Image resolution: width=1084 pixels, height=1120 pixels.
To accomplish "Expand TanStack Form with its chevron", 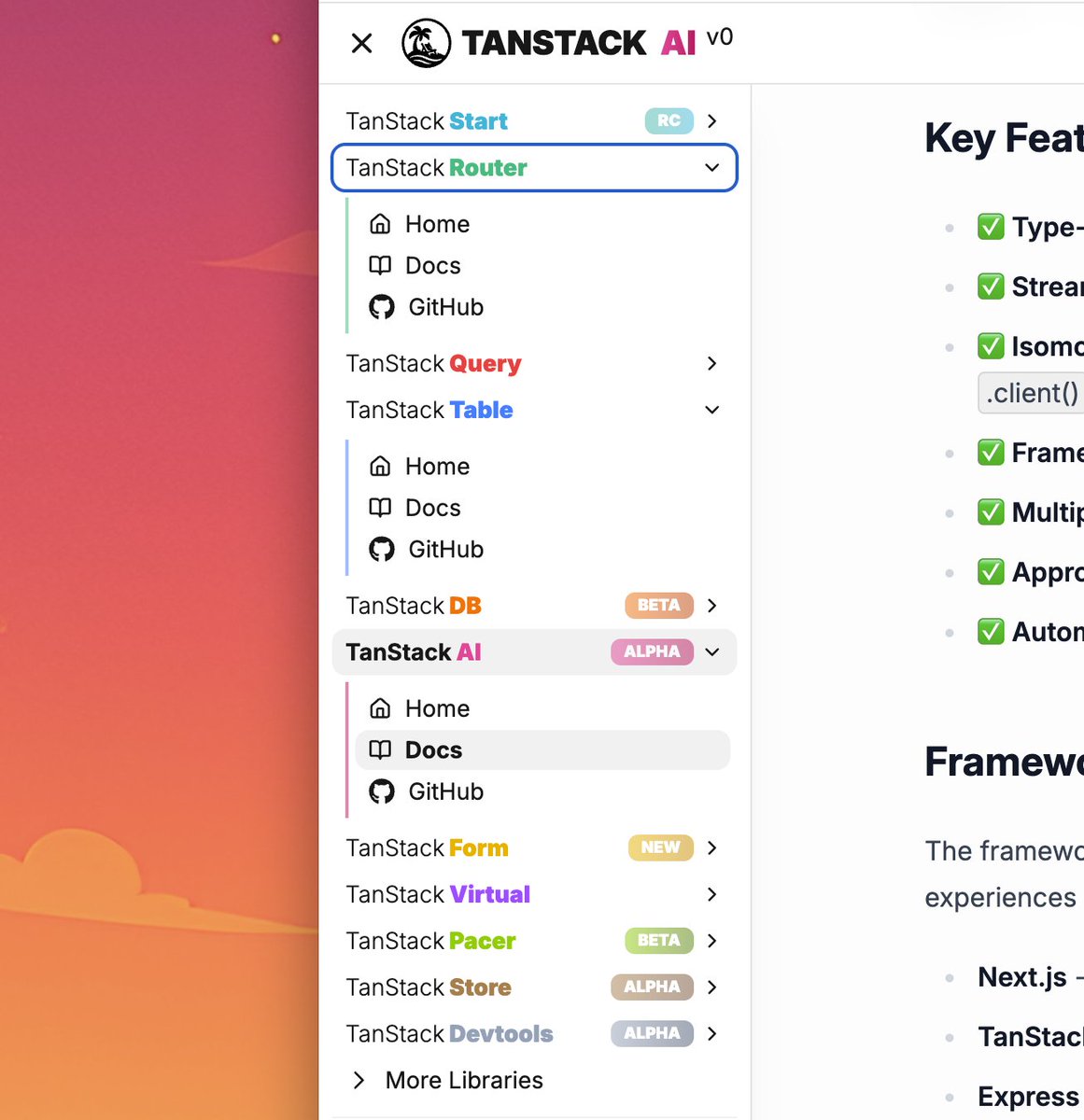I will point(712,847).
